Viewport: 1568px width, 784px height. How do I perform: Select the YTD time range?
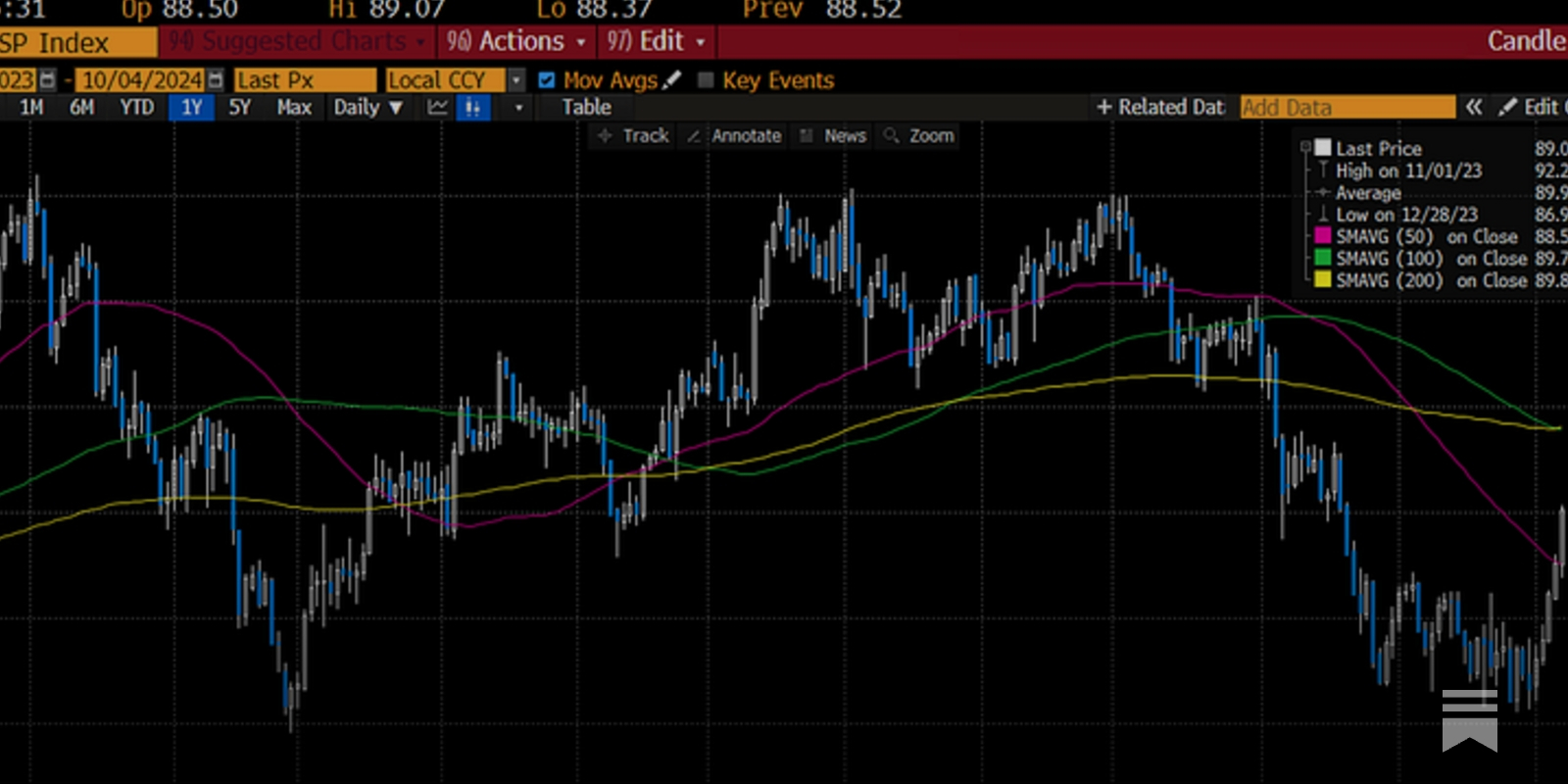pos(137,108)
